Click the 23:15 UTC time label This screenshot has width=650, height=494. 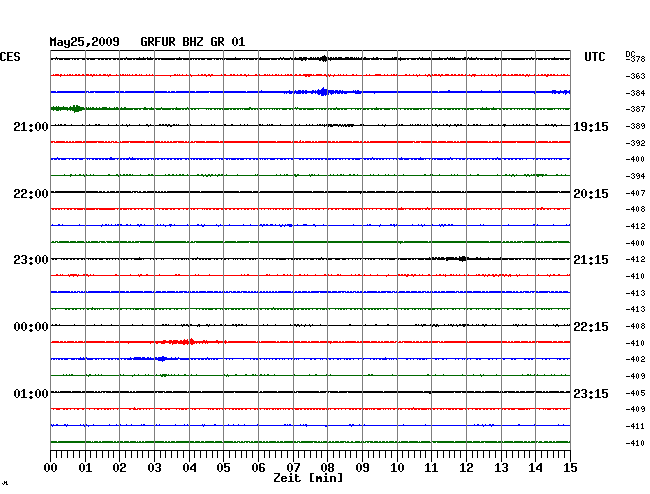[591, 393]
